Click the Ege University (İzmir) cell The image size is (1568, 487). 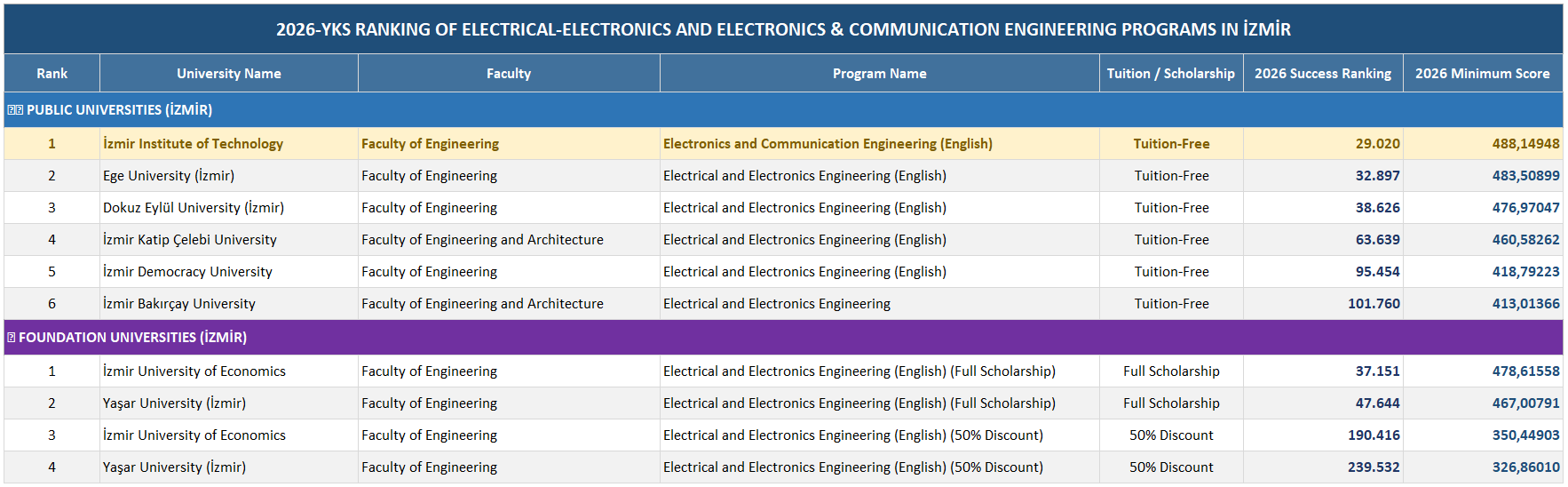(x=229, y=176)
